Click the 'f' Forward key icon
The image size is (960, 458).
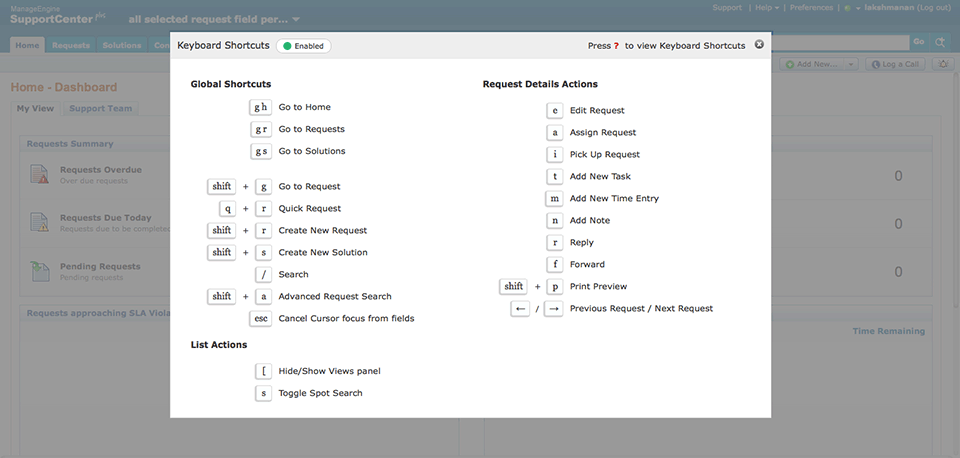tap(555, 265)
